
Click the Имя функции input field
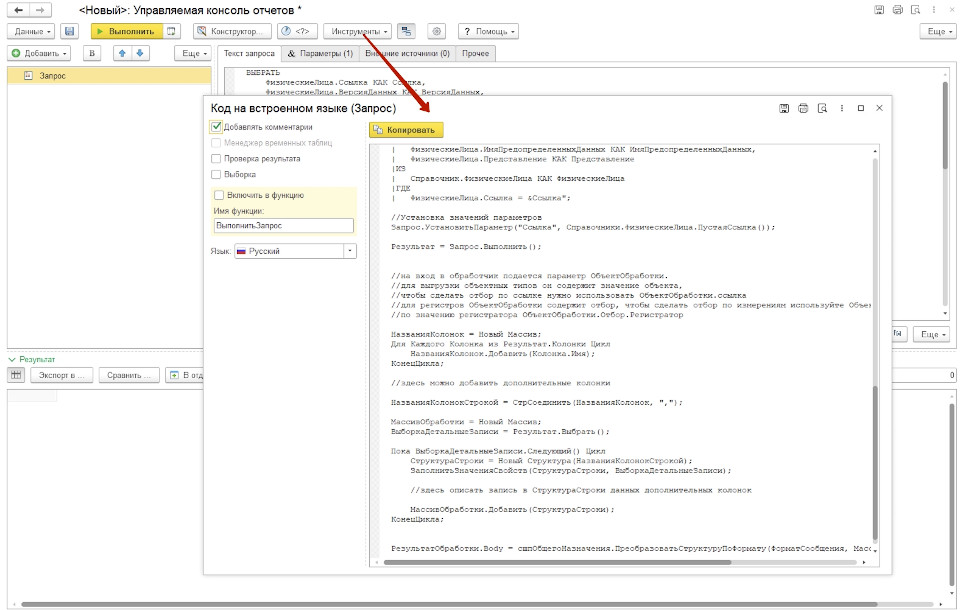pos(284,226)
